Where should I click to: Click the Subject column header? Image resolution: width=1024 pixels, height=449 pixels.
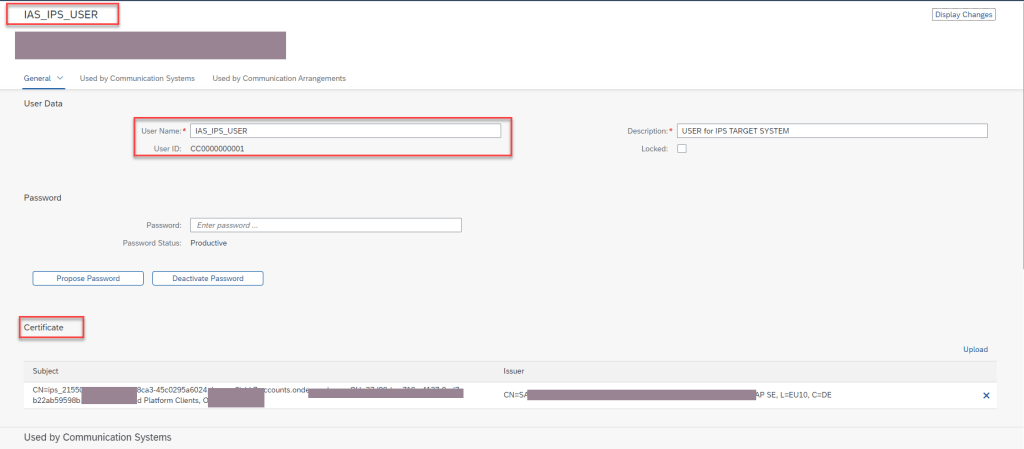point(46,370)
